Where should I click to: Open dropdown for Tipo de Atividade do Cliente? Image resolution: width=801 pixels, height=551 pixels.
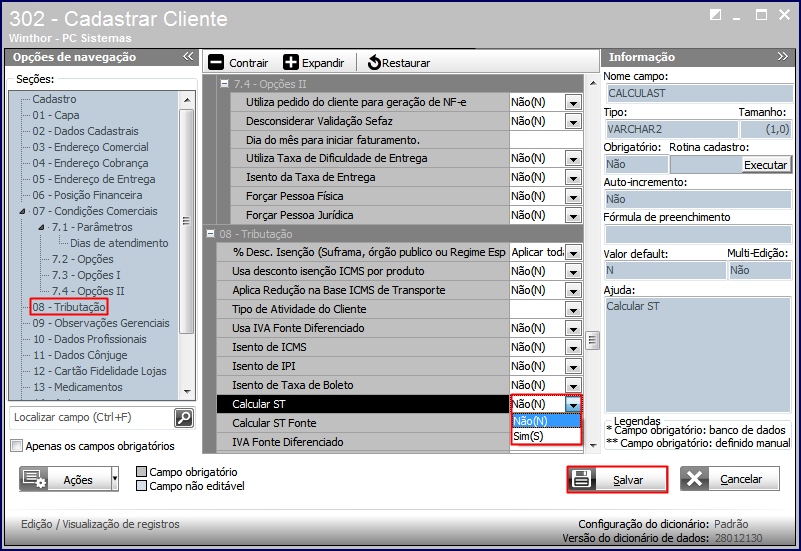point(573,309)
